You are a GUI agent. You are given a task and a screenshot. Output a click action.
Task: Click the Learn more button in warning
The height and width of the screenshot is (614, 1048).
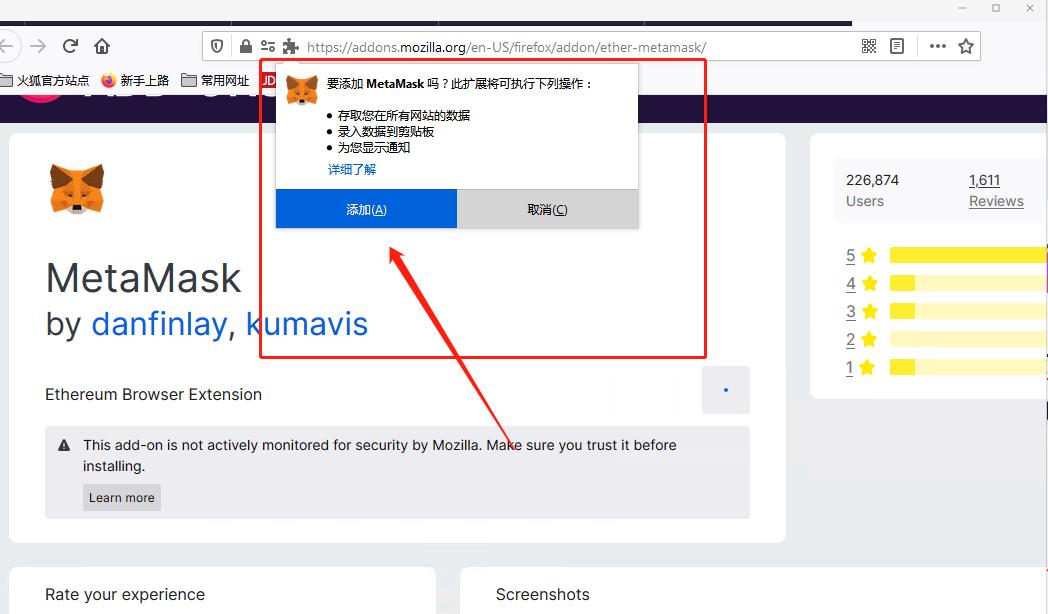tap(122, 498)
